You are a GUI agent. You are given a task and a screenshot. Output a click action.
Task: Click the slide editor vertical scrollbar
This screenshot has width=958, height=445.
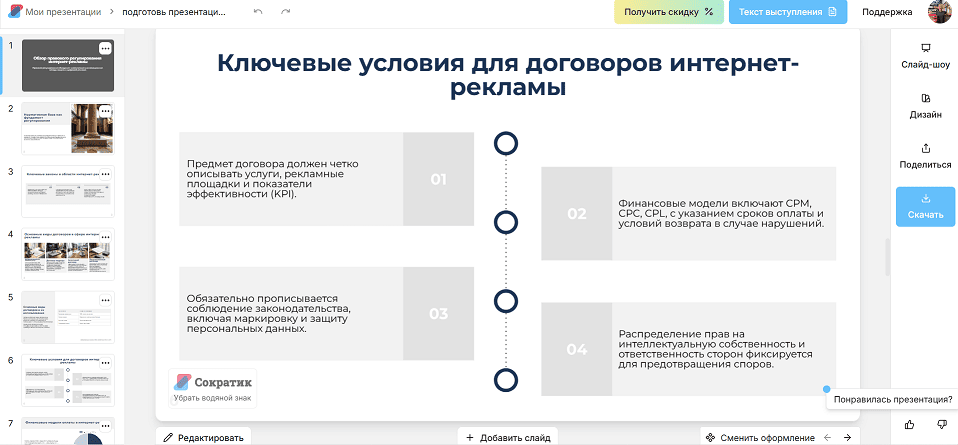tap(887, 257)
